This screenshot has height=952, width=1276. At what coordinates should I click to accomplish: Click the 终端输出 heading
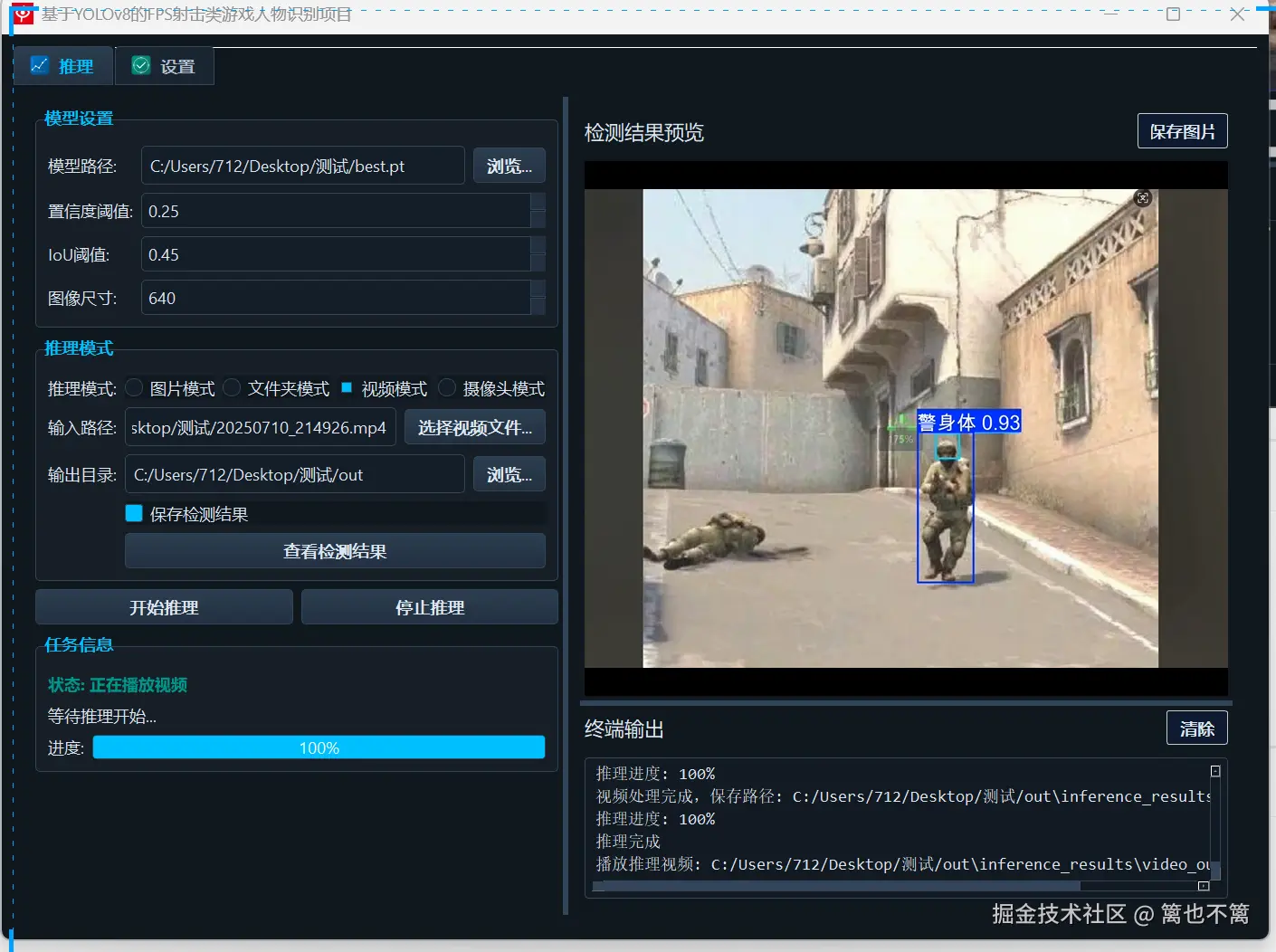point(624,729)
